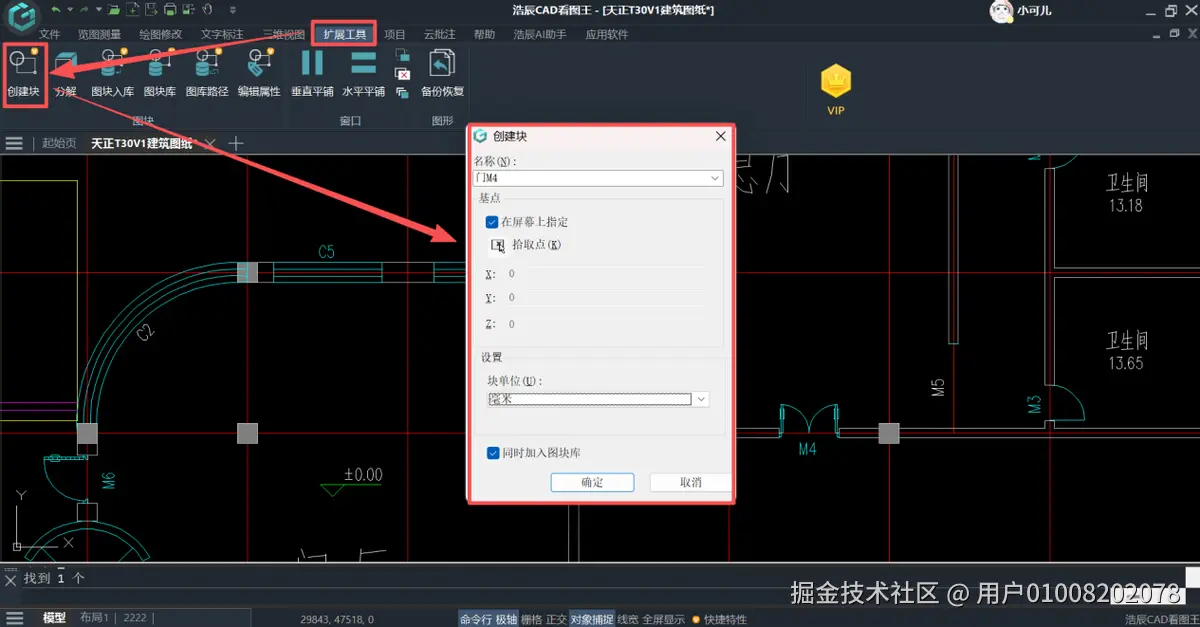Add a new drawing tab with plus icon
Screen dimensions: 1200x627
coord(236,143)
